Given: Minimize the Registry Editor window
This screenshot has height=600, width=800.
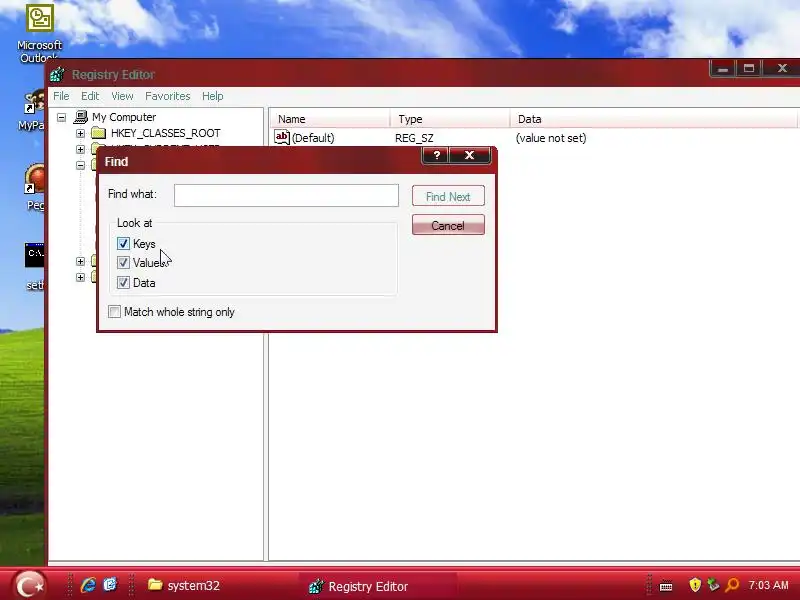Looking at the screenshot, I should pos(722,68).
